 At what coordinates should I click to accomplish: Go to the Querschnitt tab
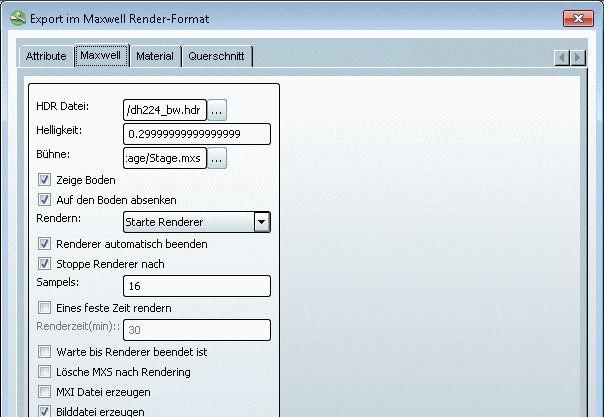[216, 56]
